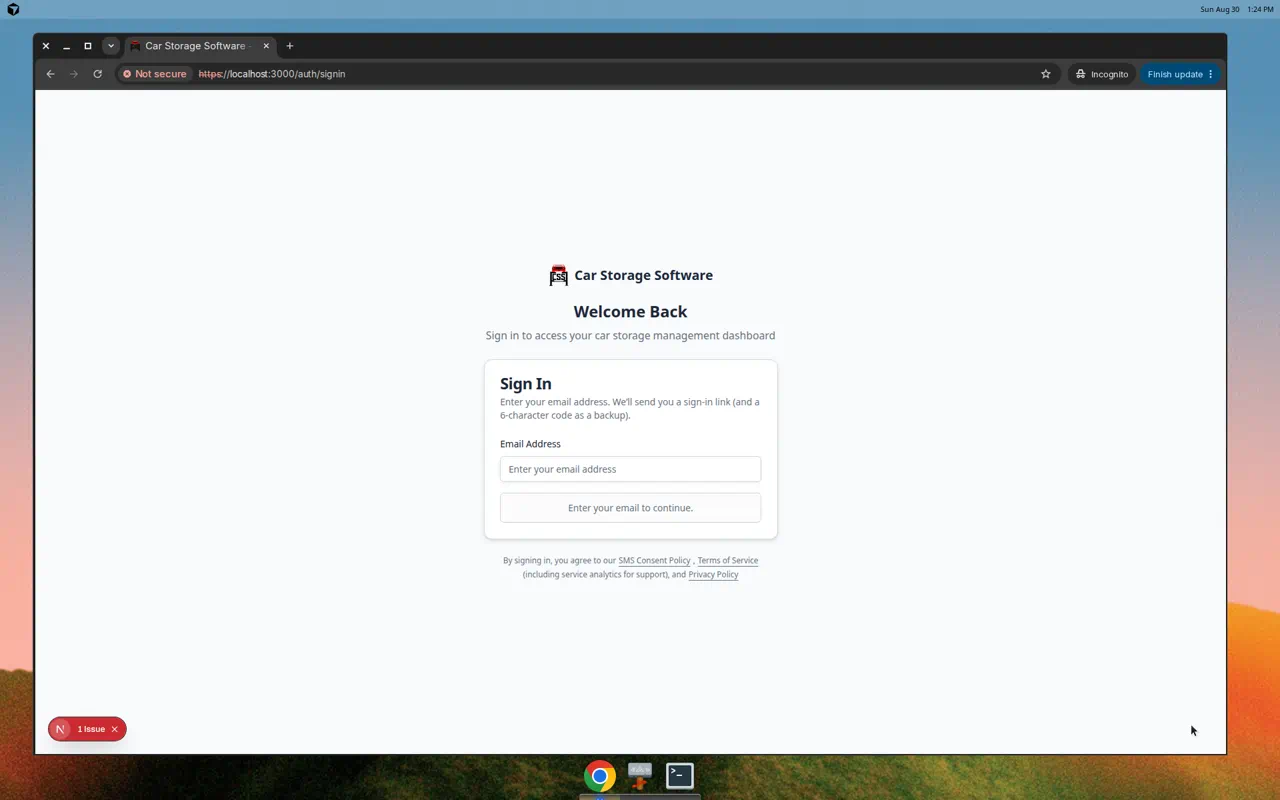This screenshot has width=1280, height=800.
Task: Click the Car Storage Software logo icon
Action: point(559,275)
